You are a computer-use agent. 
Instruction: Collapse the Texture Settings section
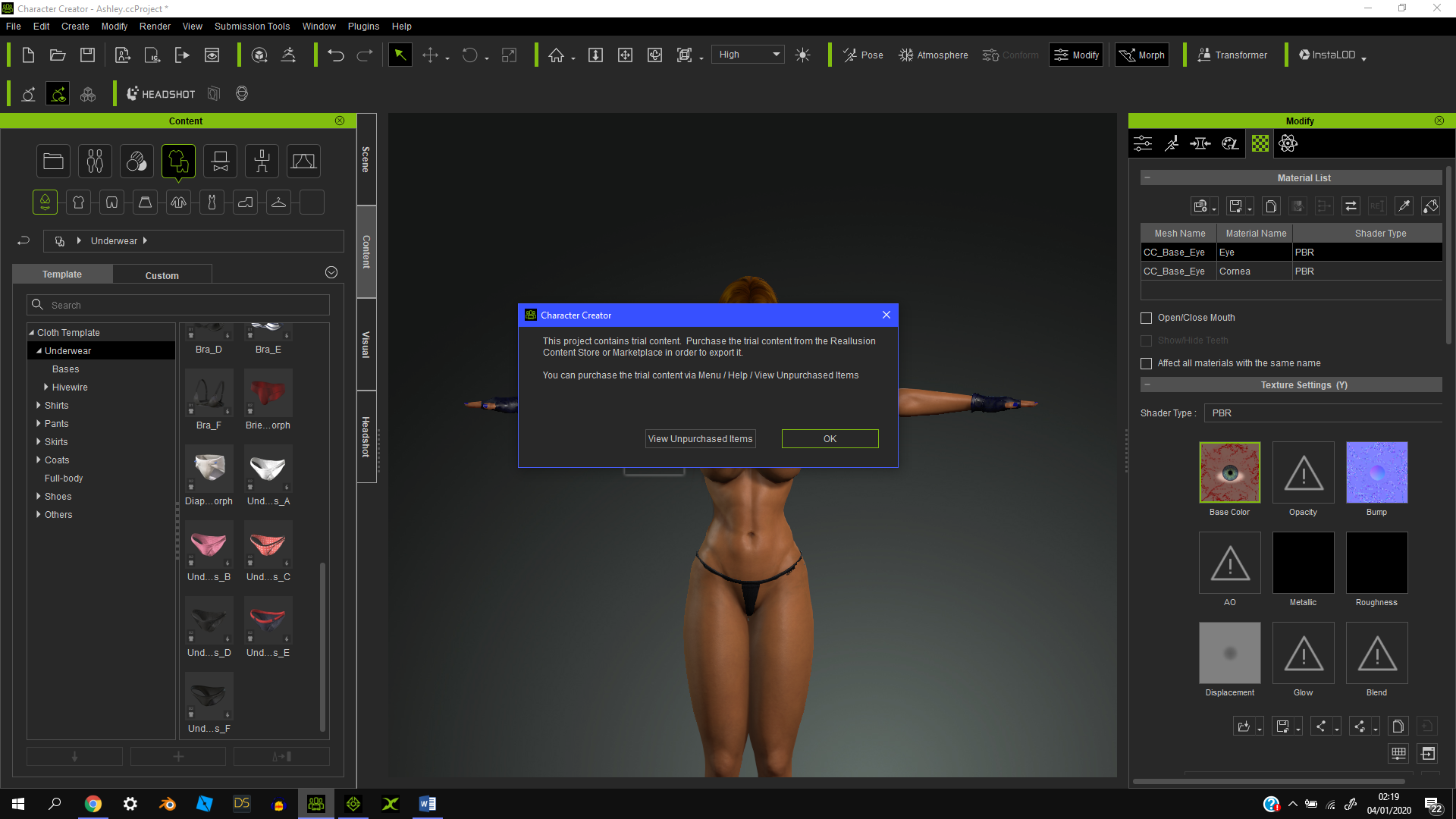(1147, 384)
